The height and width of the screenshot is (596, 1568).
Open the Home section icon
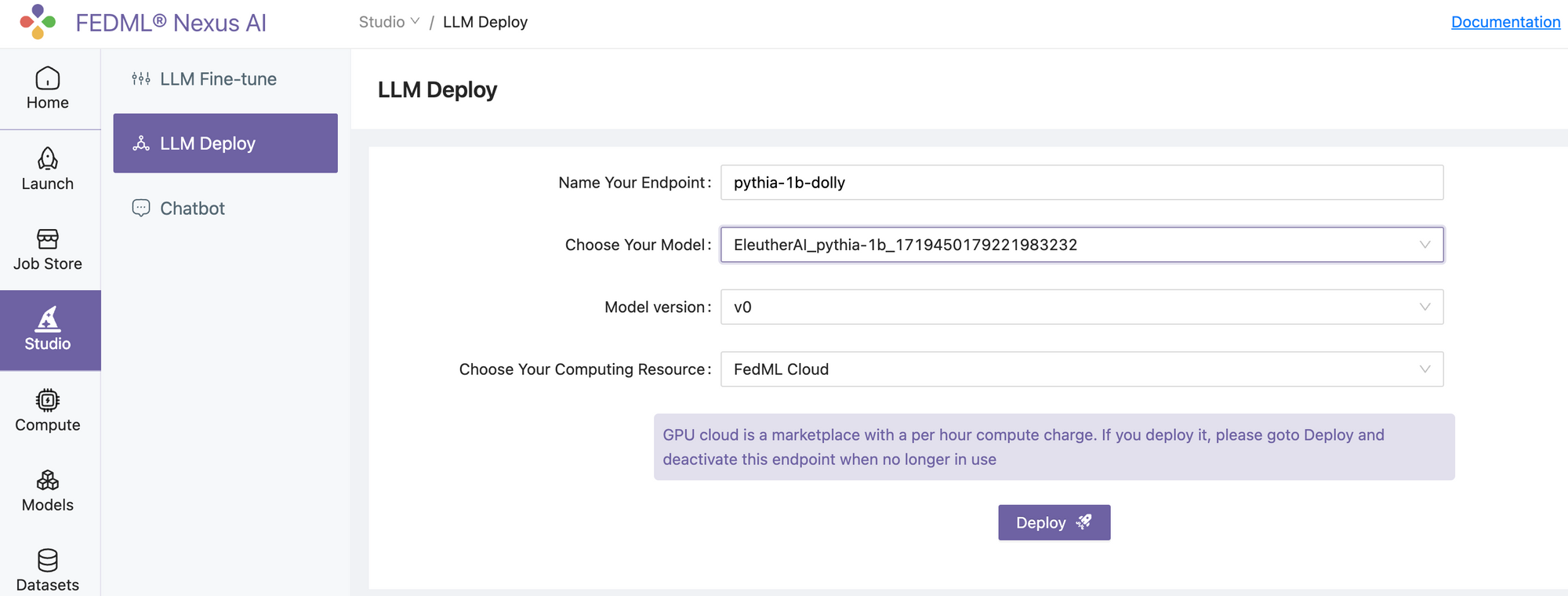[48, 78]
